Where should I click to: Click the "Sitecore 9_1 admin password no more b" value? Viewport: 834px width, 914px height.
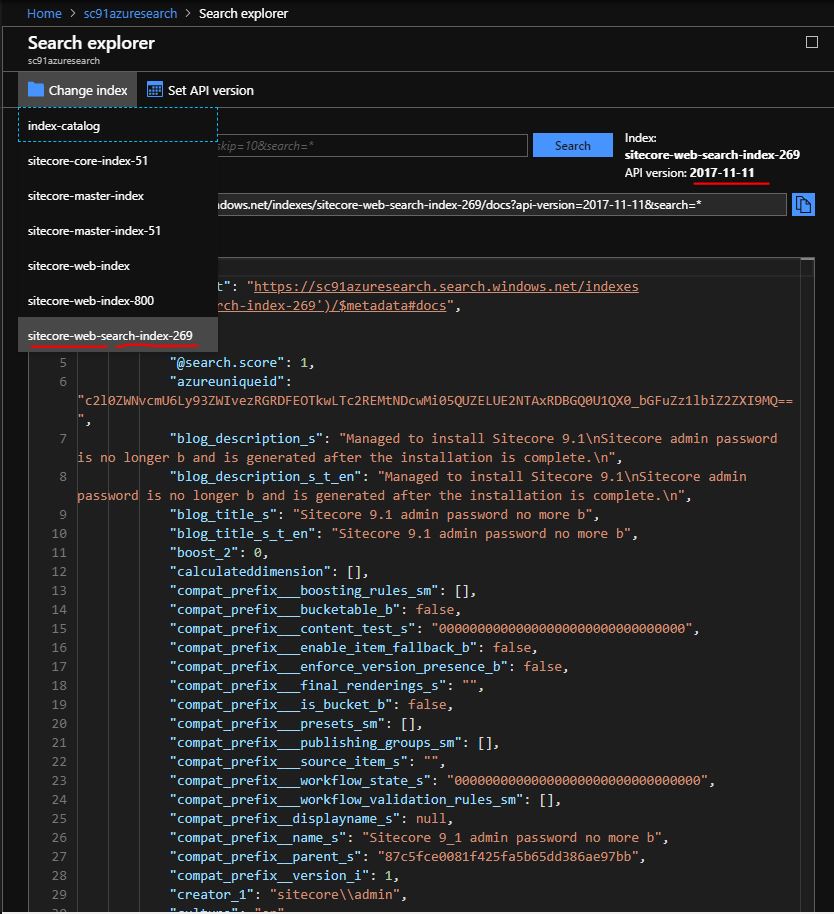click(512, 838)
